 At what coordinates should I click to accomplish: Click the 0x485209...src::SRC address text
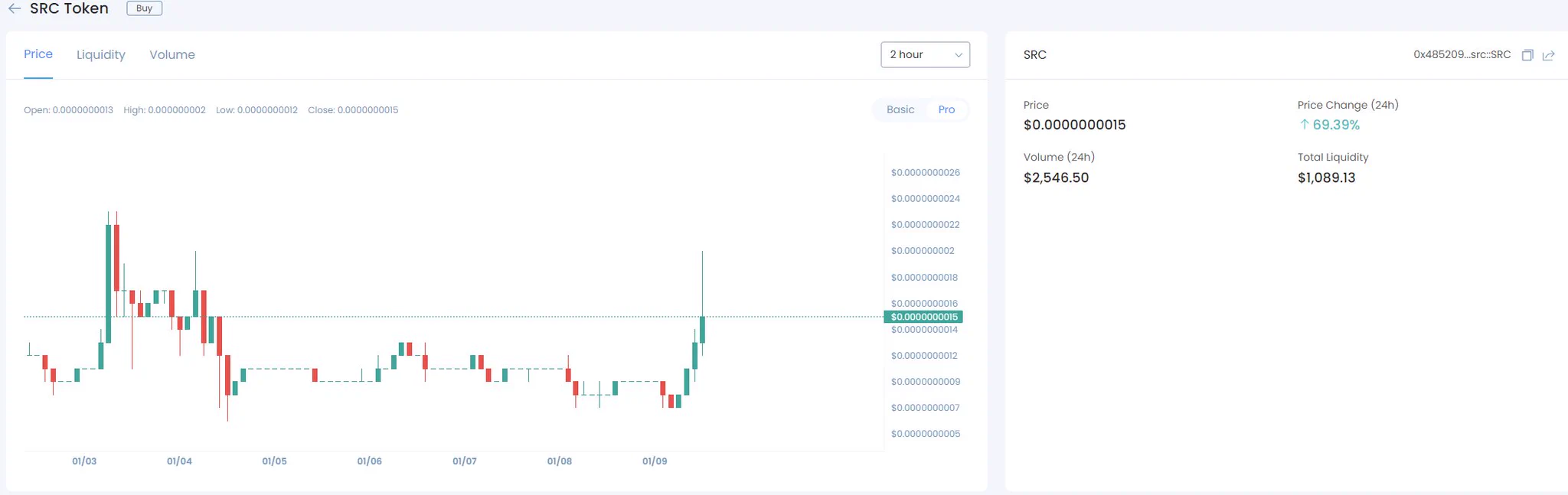pyautogui.click(x=1462, y=54)
